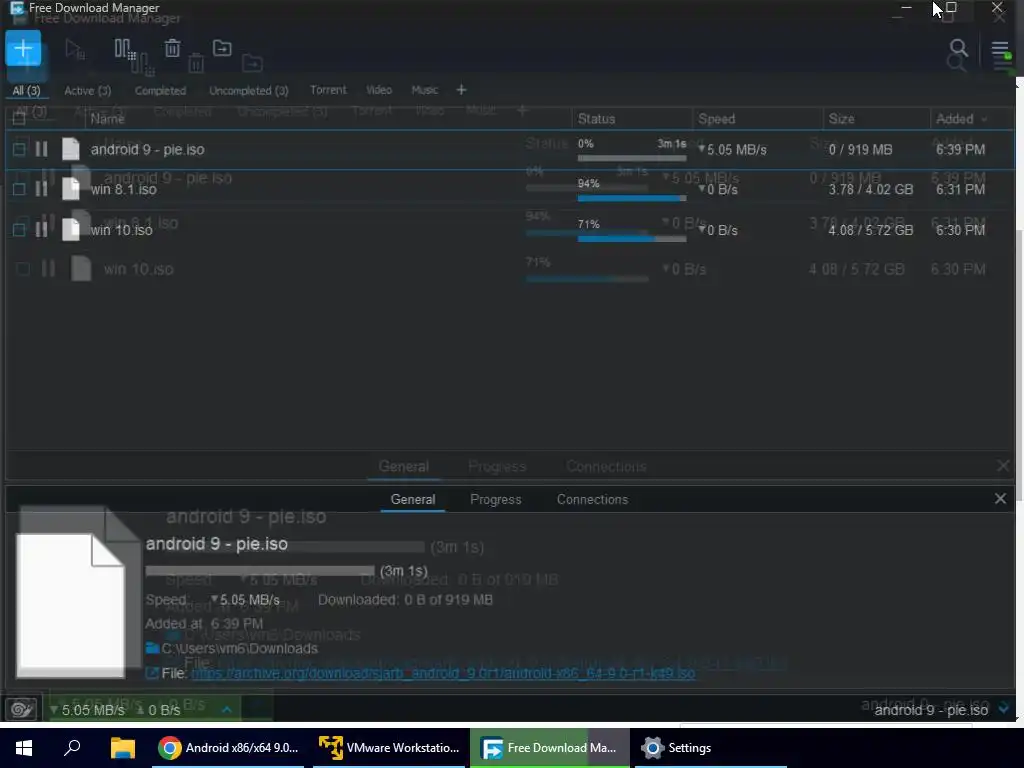Open File Explorer from the taskbar
Viewport: 1024px width, 768px height.
pos(122,748)
